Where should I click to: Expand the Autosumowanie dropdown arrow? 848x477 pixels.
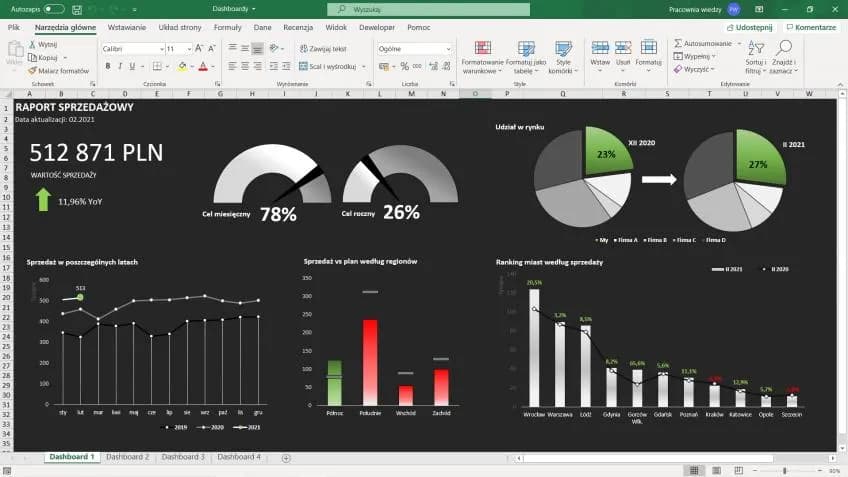tap(738, 44)
